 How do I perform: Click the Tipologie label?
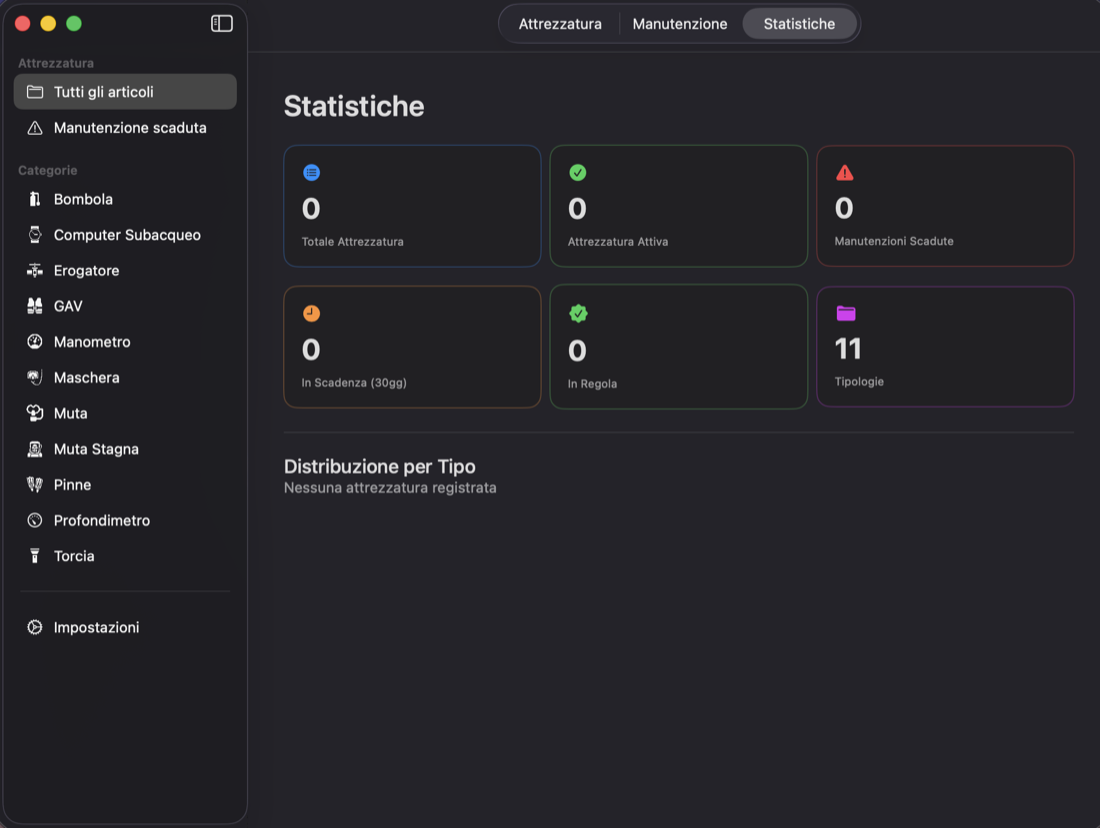click(x=859, y=382)
